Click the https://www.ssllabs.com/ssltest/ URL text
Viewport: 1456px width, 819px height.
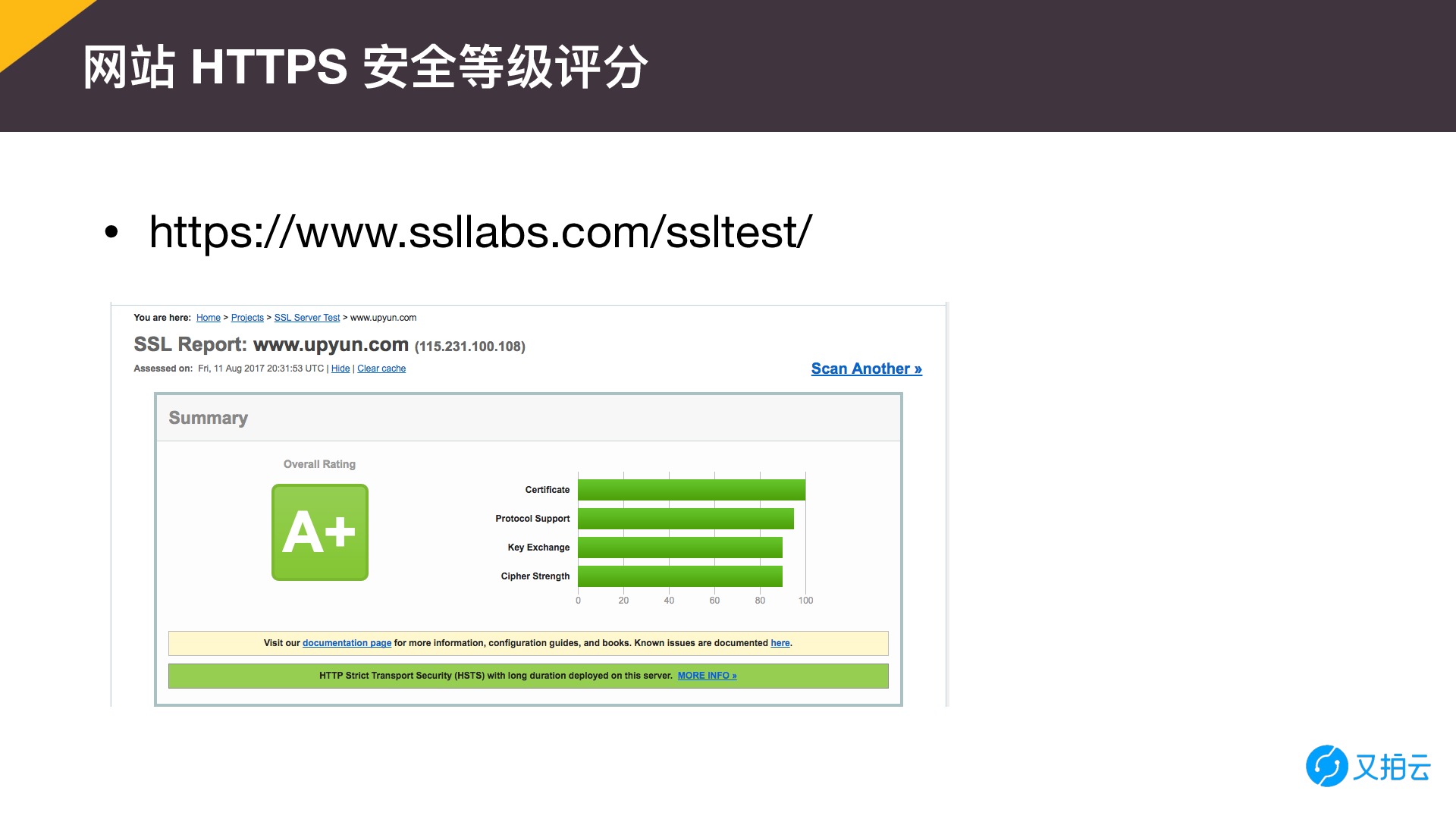[x=481, y=232]
